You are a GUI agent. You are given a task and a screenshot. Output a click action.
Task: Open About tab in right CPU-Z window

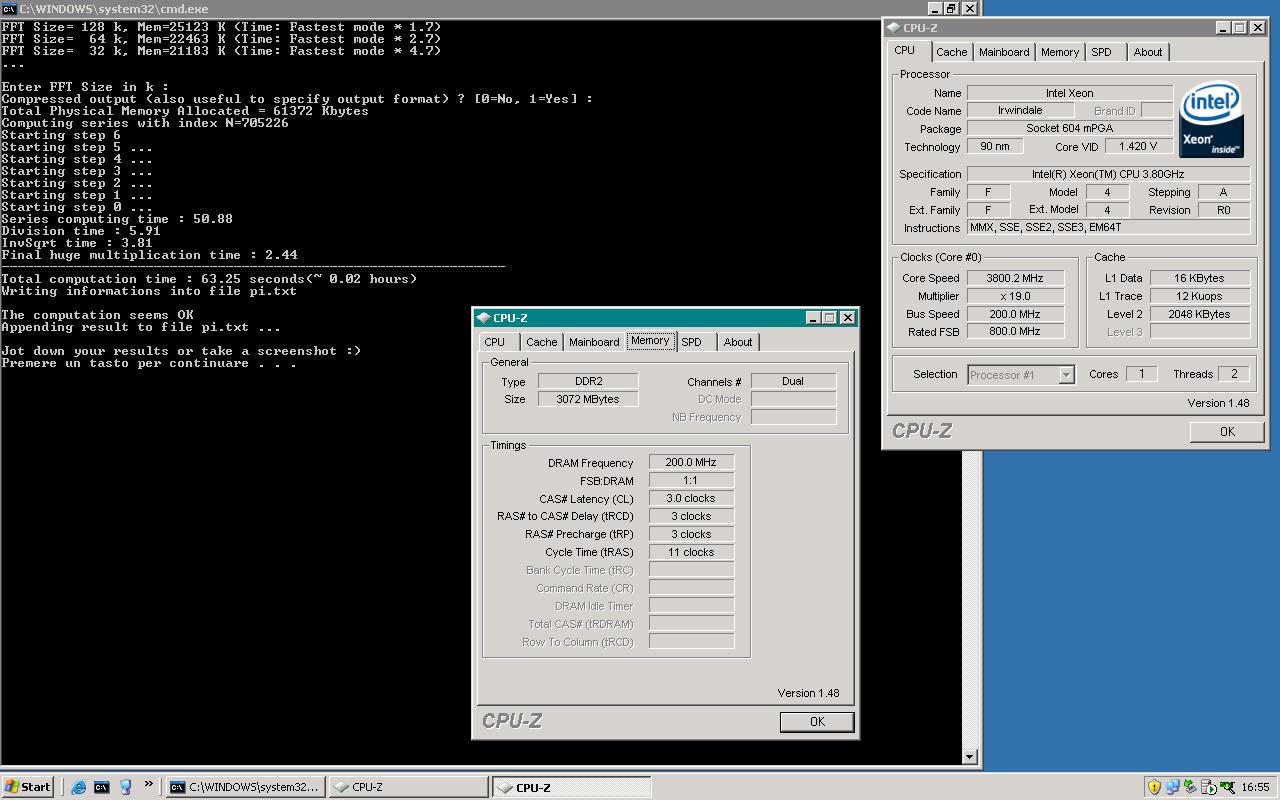pyautogui.click(x=1148, y=52)
